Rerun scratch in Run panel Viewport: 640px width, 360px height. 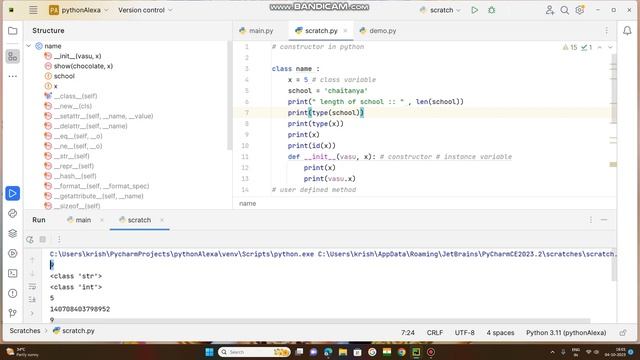coord(30,240)
